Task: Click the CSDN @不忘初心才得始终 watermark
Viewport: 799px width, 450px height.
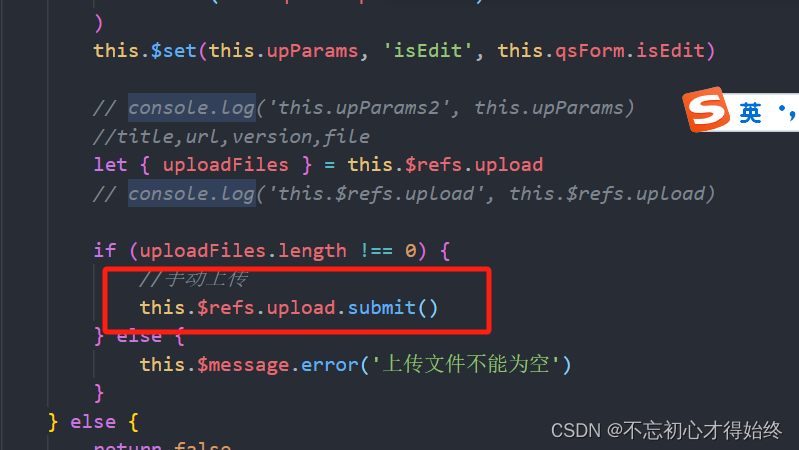Action: tap(666, 431)
